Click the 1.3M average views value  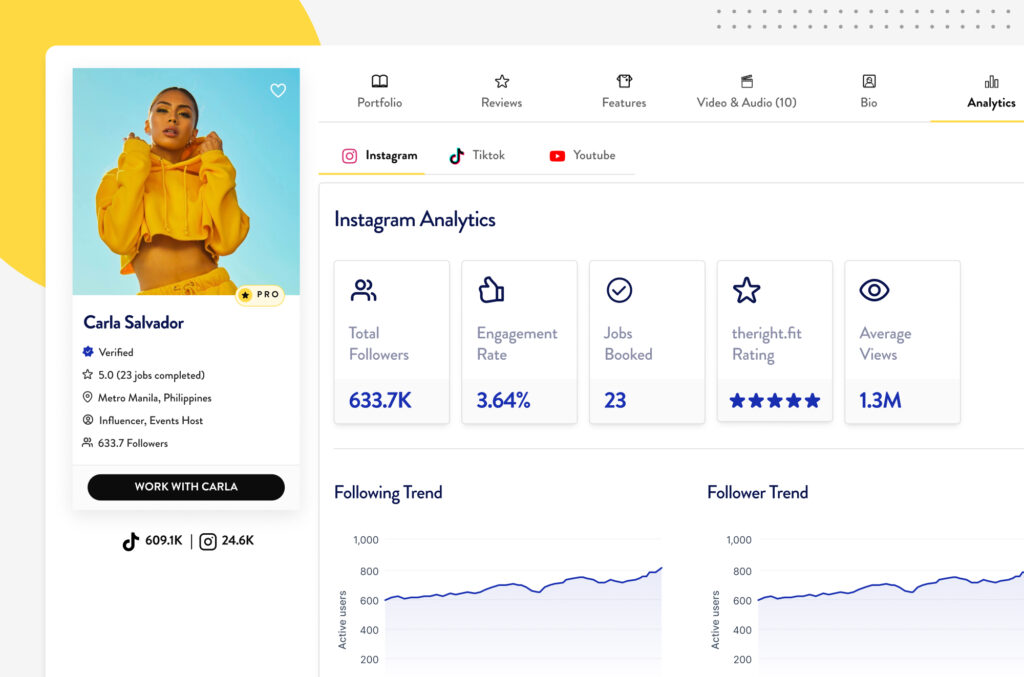(x=880, y=400)
